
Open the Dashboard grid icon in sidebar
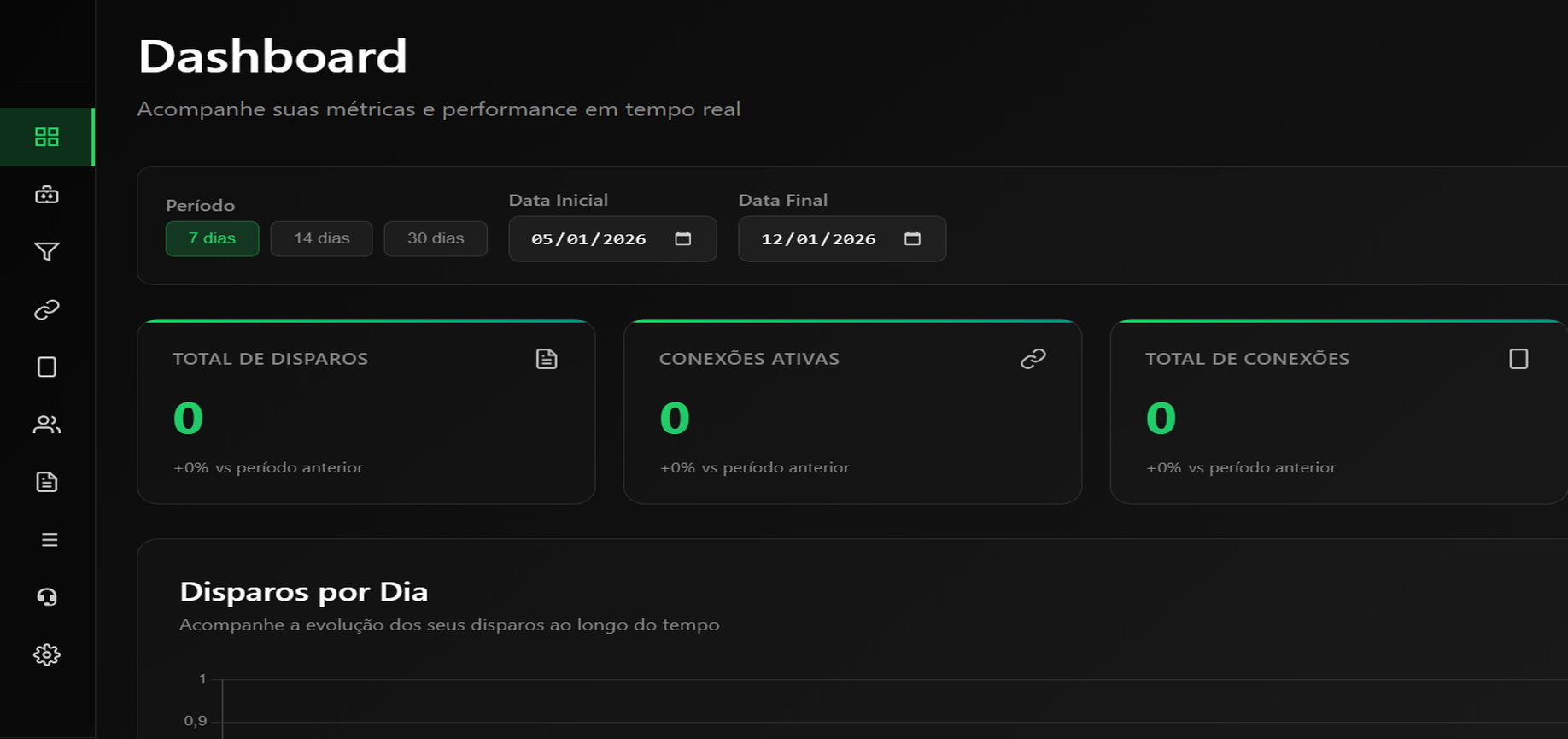[x=47, y=137]
